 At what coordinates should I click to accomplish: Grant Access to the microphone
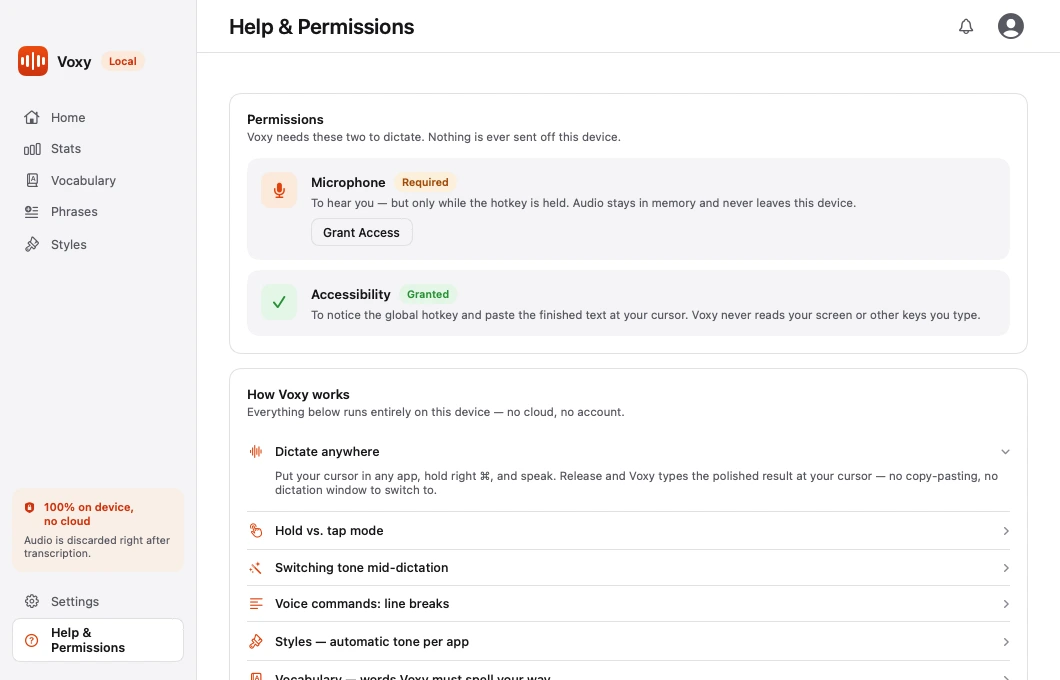tap(362, 233)
